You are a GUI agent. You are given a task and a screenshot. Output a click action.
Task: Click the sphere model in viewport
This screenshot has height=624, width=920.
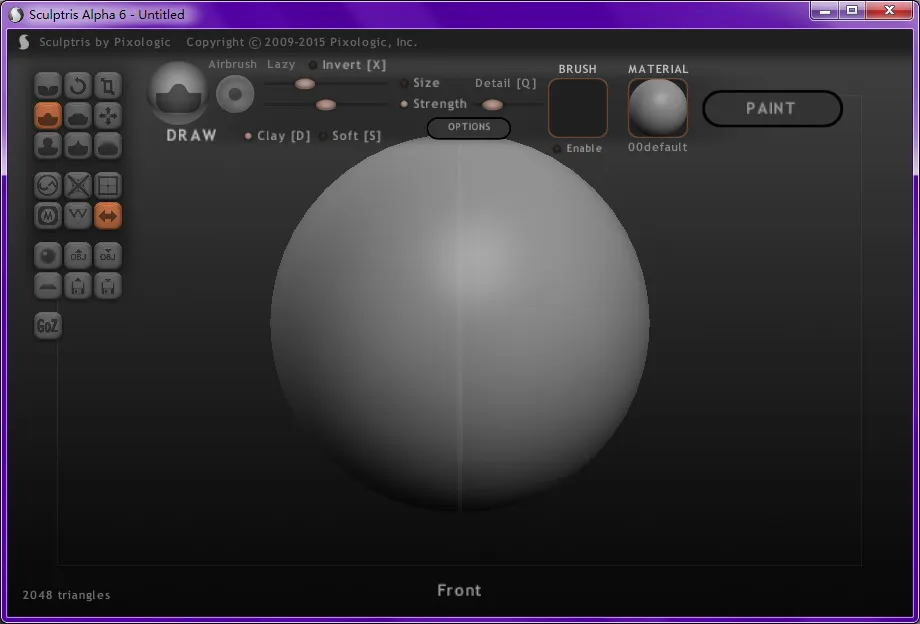(x=460, y=324)
